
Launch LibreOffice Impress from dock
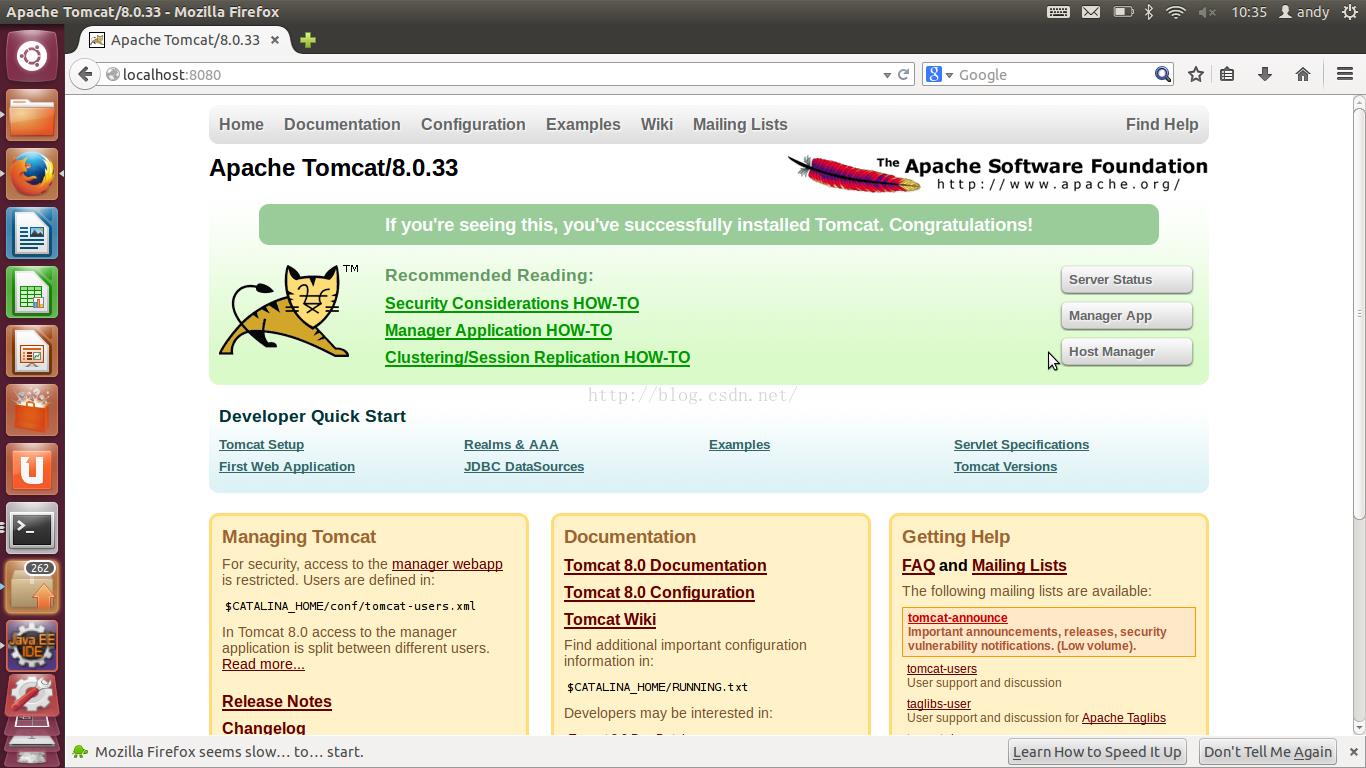[x=32, y=352]
